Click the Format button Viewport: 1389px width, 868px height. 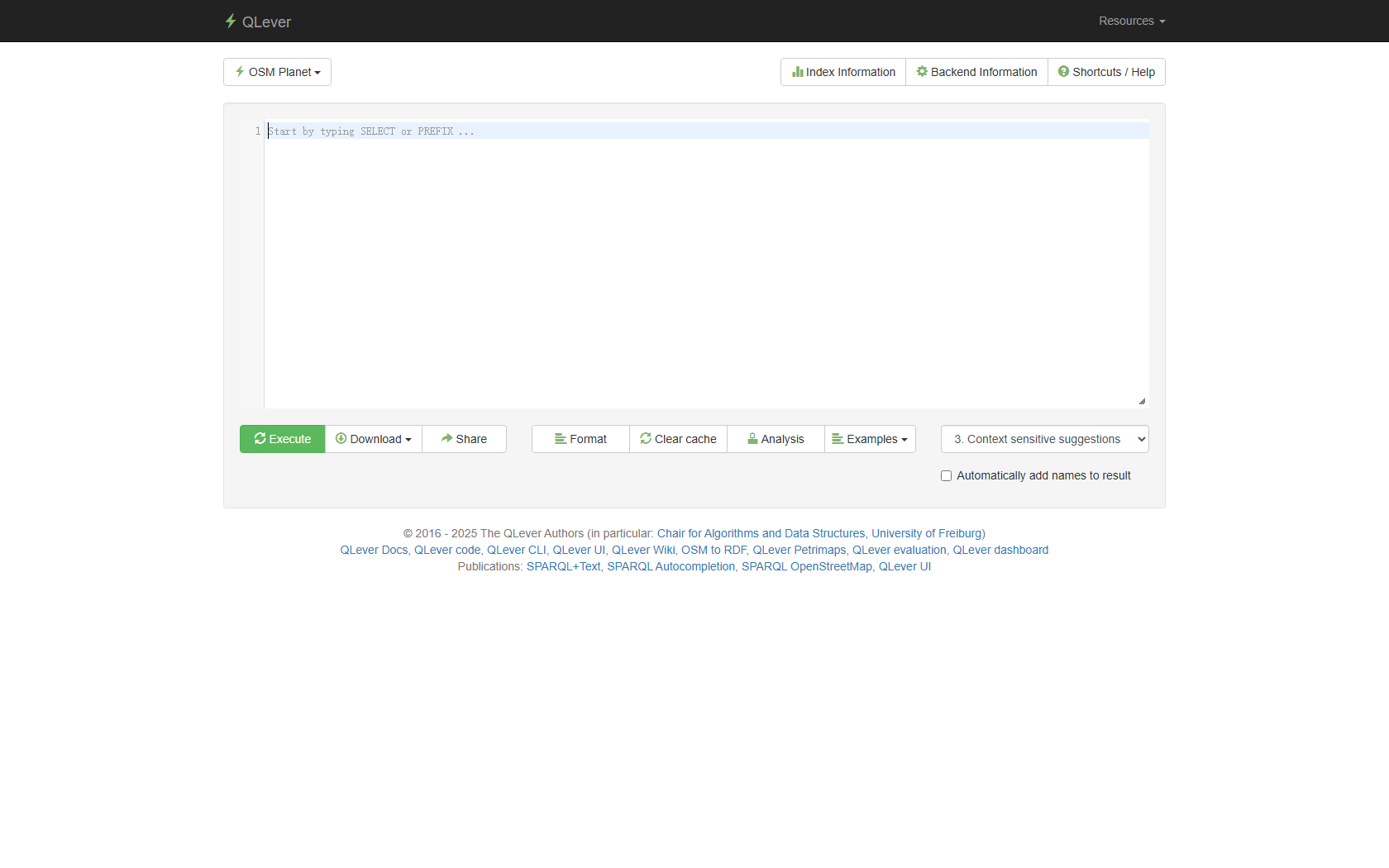[x=580, y=439]
